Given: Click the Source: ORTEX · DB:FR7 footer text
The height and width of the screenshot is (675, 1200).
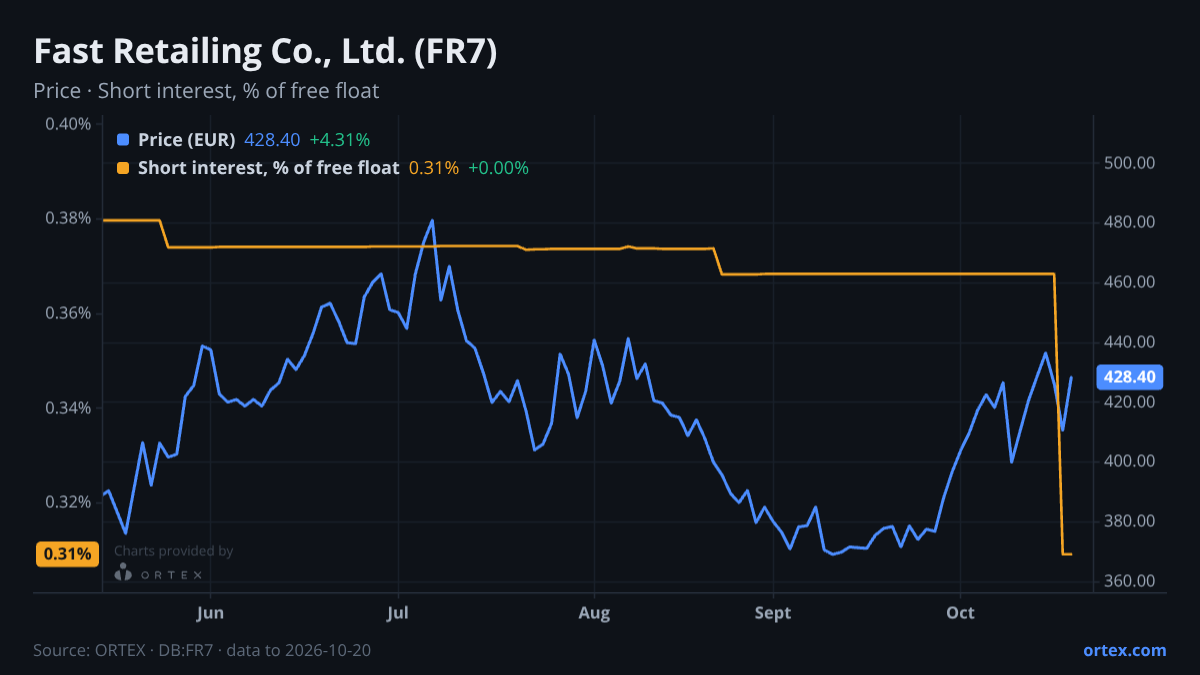Looking at the screenshot, I should [202, 650].
